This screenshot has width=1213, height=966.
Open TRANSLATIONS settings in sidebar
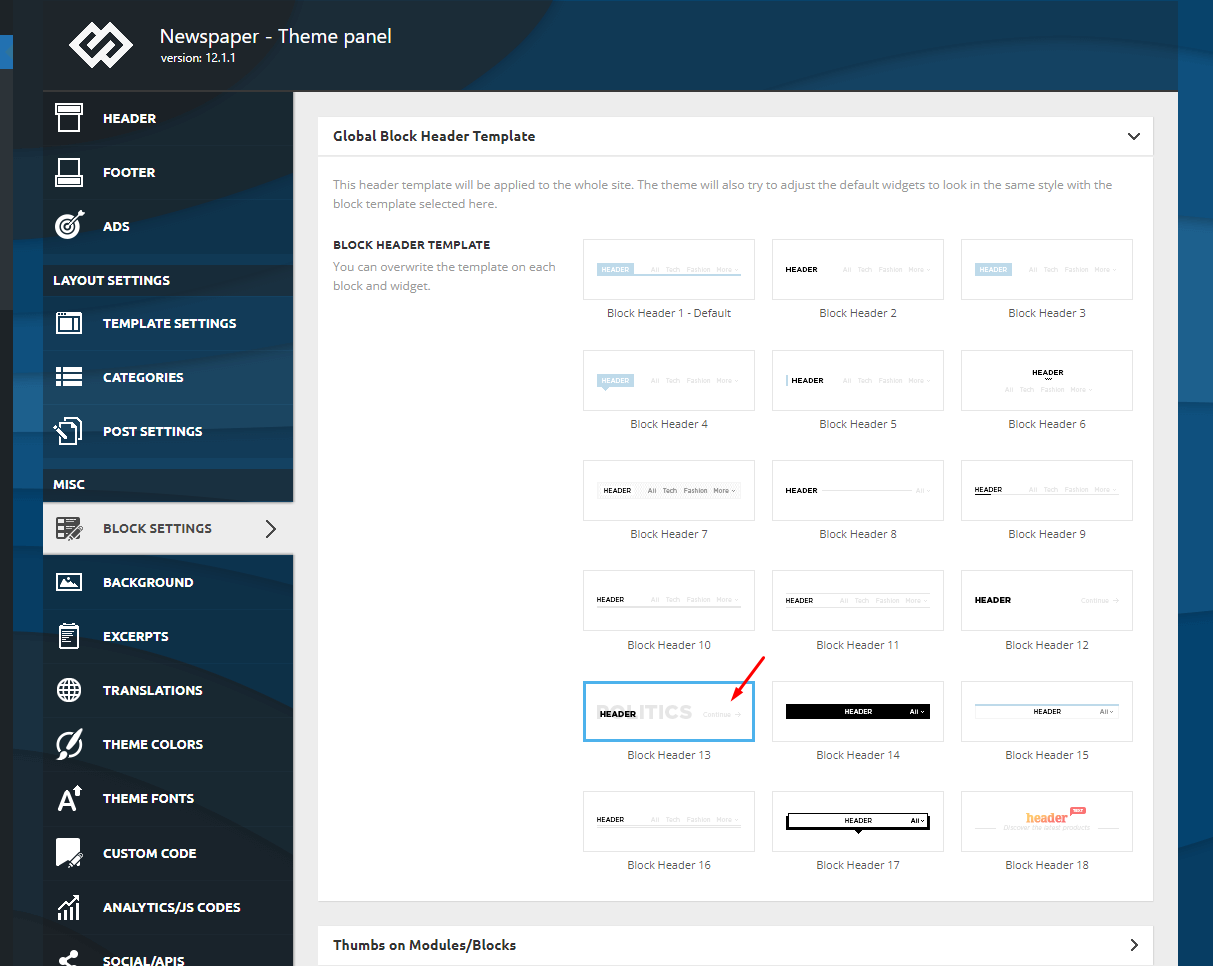click(168, 690)
